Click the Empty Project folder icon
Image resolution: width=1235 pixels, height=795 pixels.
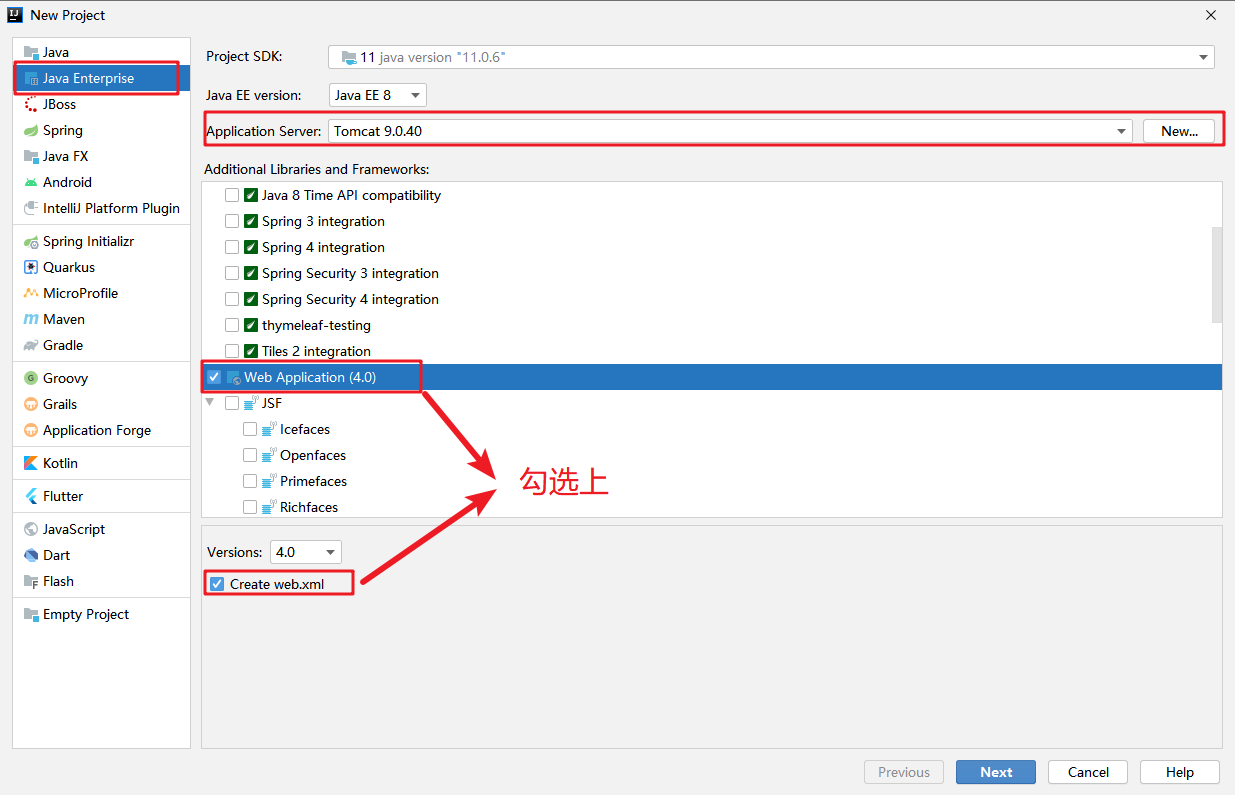pos(31,614)
